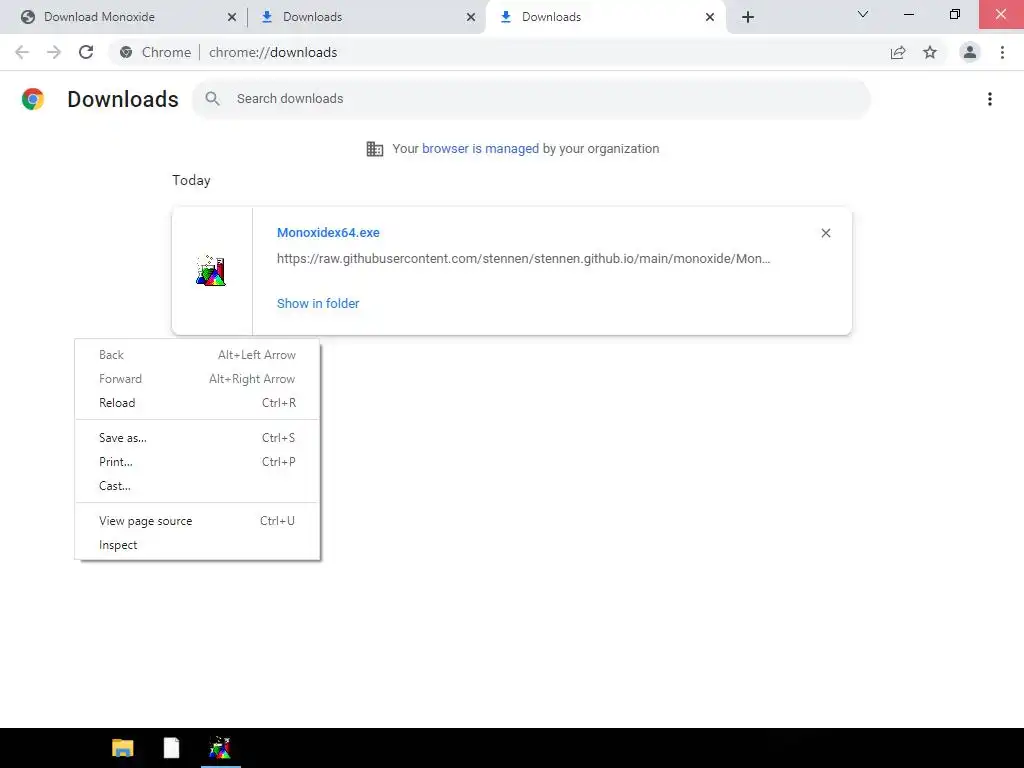Viewport: 1024px width, 768px height.
Task: Close the Download Monoxide tab
Action: click(232, 17)
